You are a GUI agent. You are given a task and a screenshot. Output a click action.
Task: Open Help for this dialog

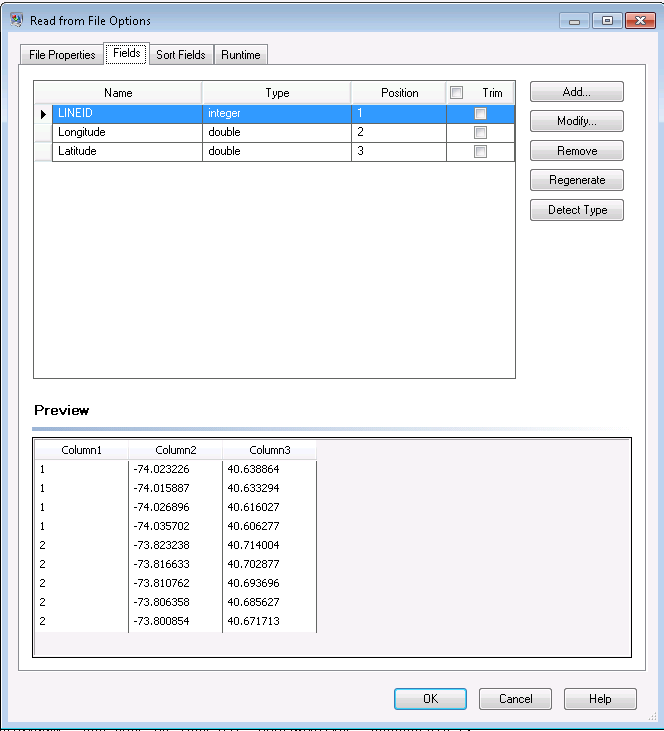click(x=600, y=699)
